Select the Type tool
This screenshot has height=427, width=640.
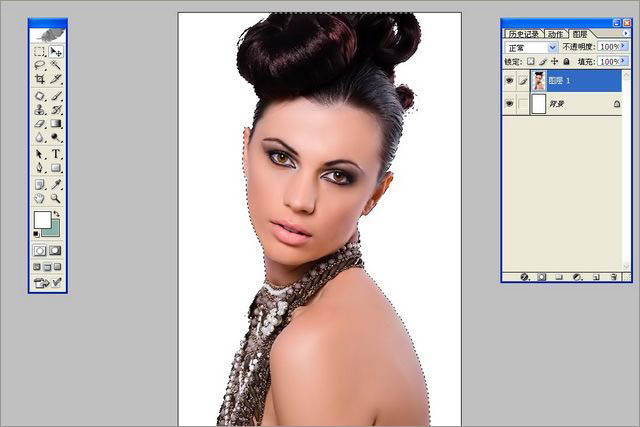(x=56, y=154)
